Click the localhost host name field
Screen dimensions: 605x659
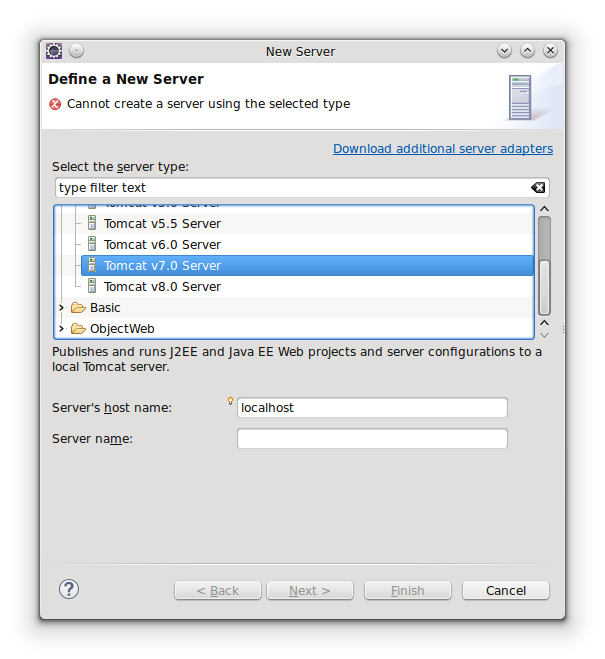coord(372,408)
